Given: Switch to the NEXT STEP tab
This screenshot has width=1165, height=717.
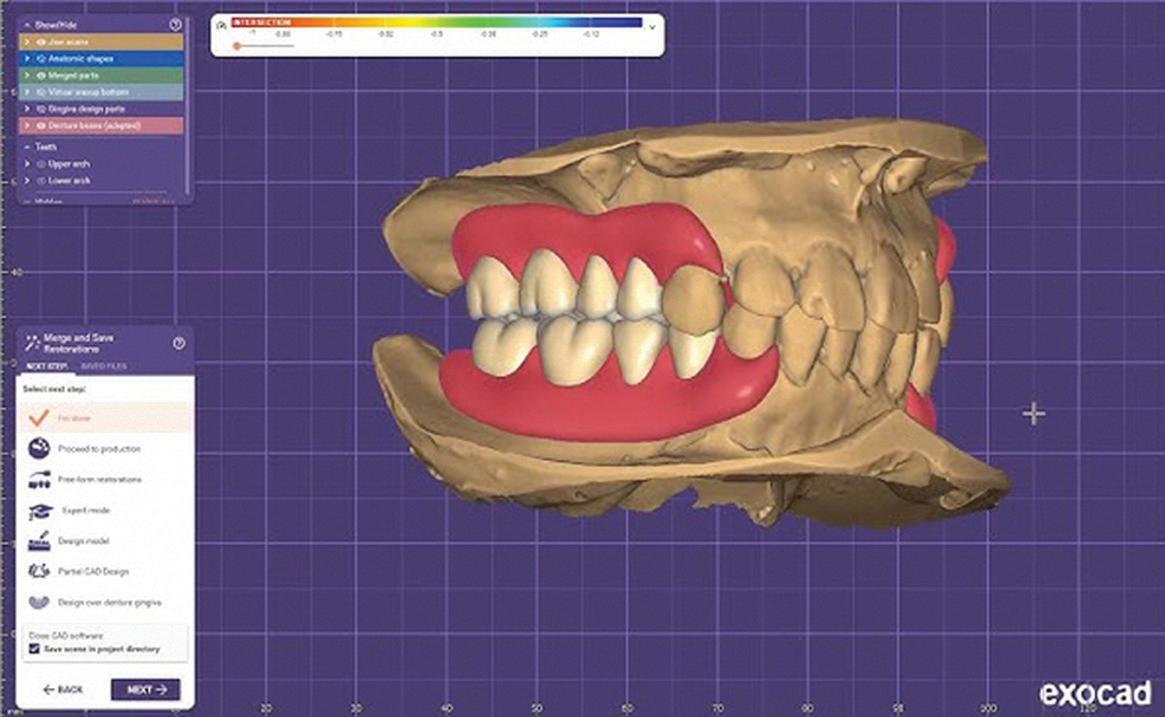Looking at the screenshot, I should point(47,366).
